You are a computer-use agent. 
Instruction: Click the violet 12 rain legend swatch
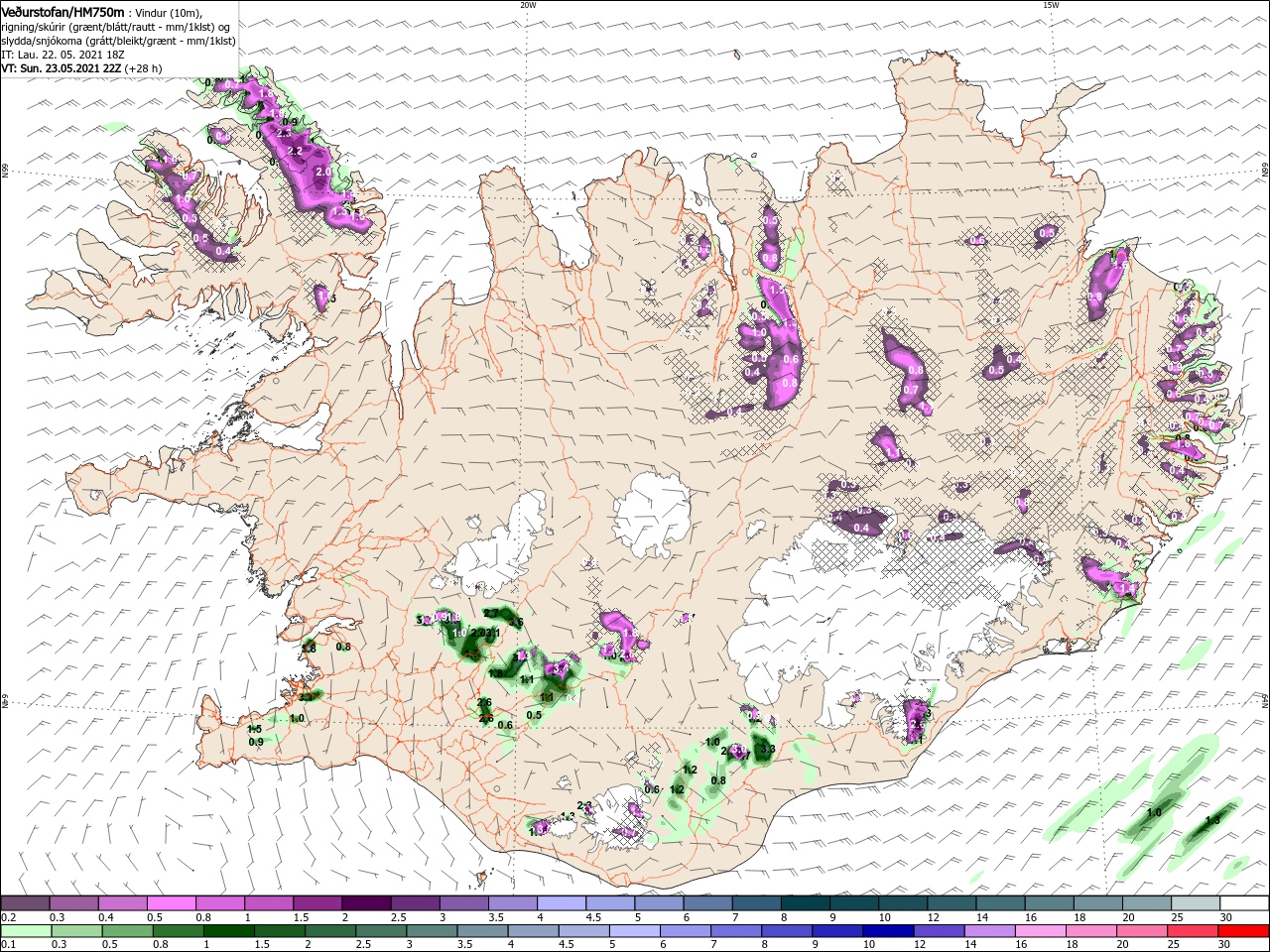939,931
